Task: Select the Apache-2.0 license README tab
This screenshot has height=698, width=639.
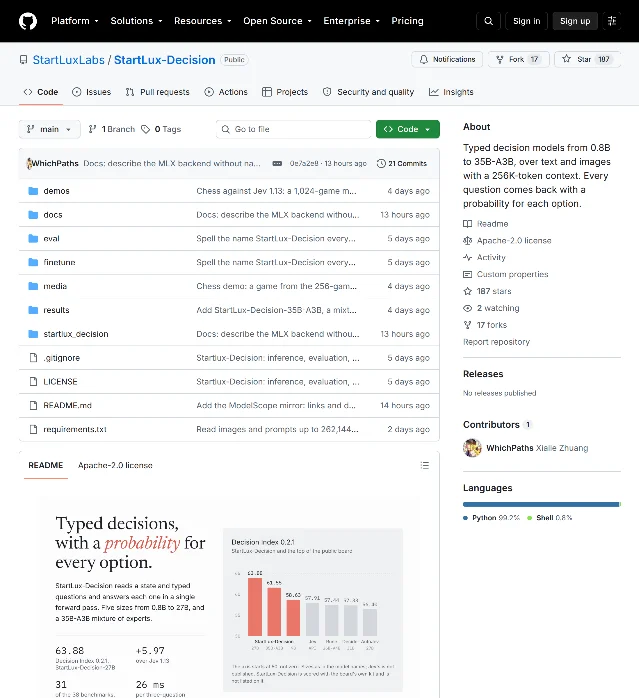Action: point(115,465)
